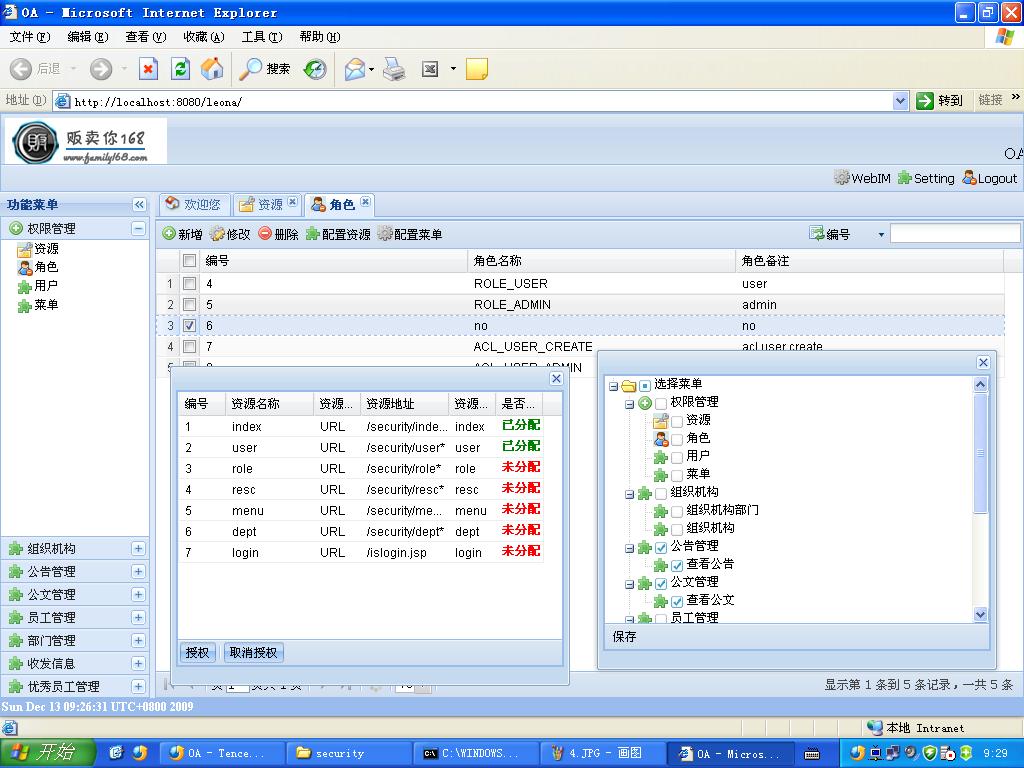Expand the 组织机构 sidebar panel
1024x768 pixels.
(x=138, y=548)
